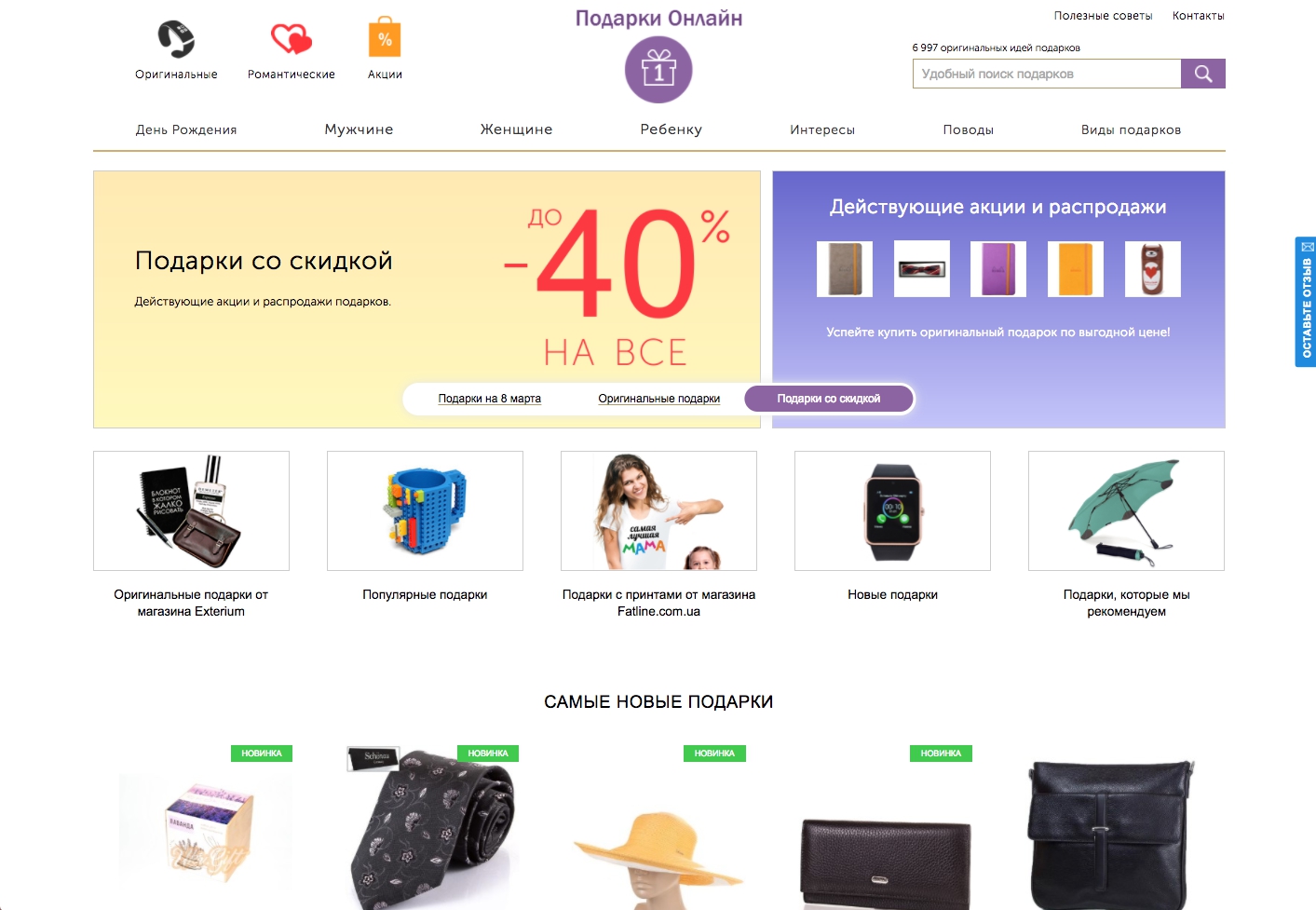Switch to Подарки на 8 марта tab
Viewport: 1316px width, 910px height.
tap(490, 399)
